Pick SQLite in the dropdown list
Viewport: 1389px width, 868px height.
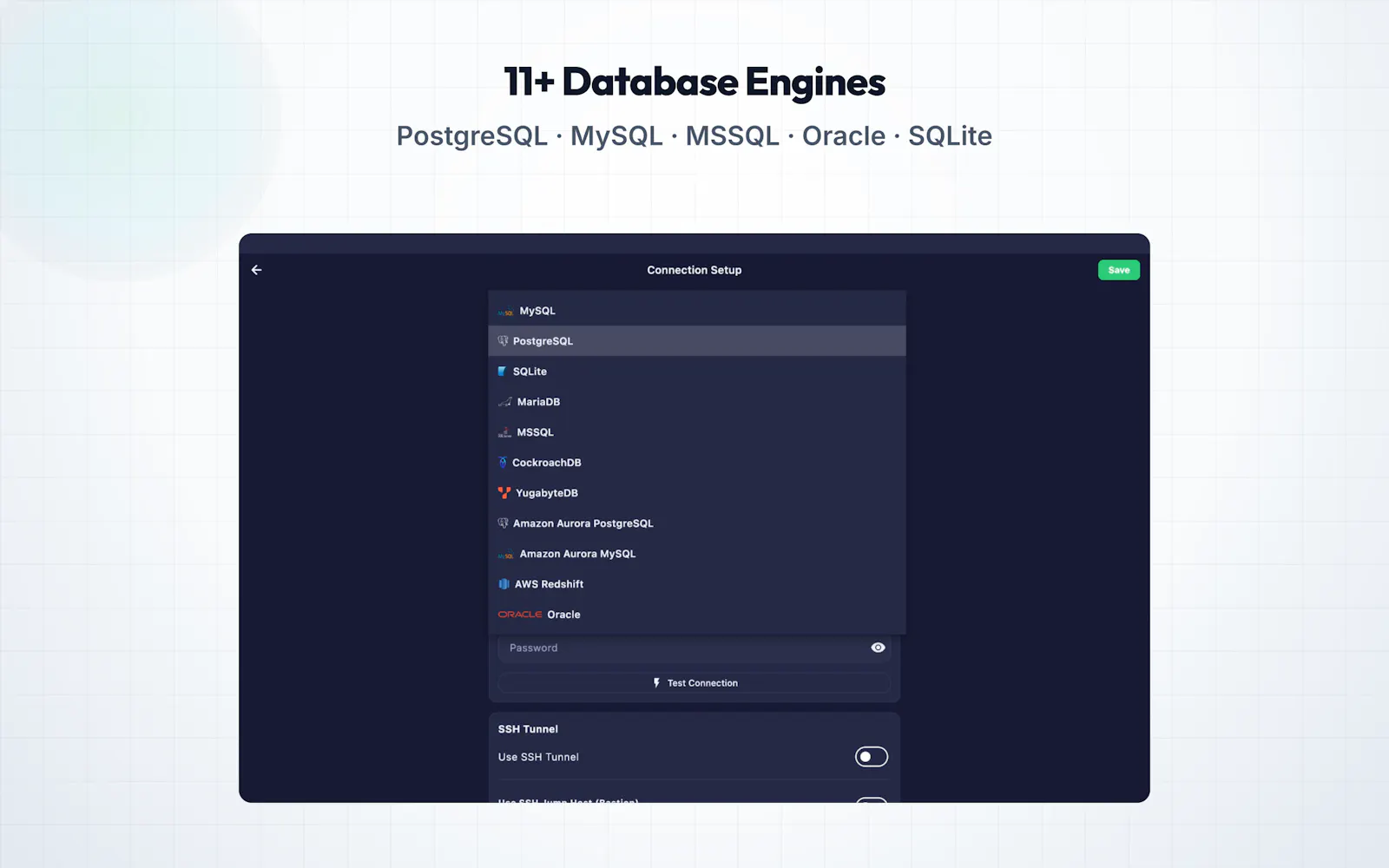(696, 372)
